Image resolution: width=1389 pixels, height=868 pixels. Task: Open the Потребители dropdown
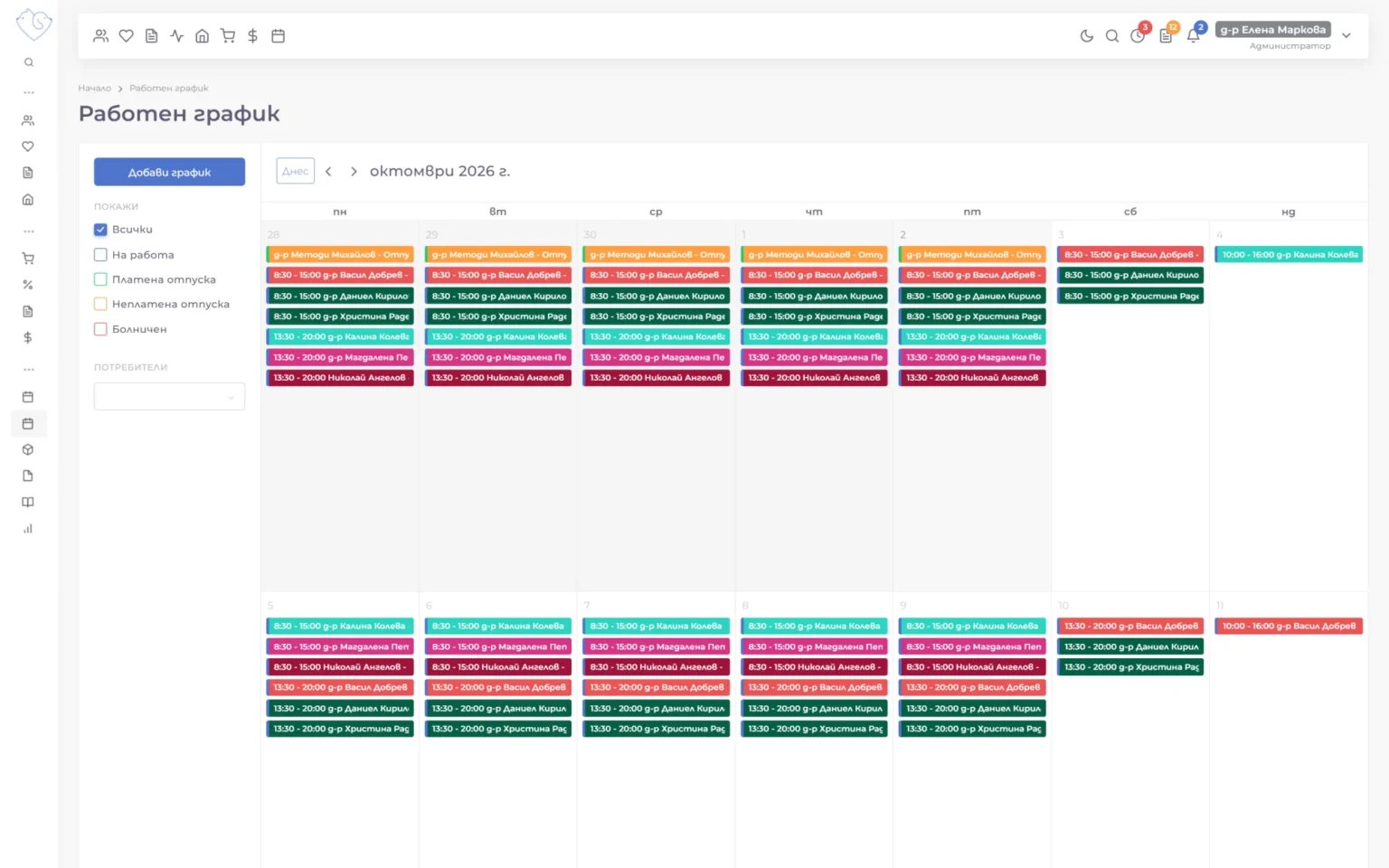[x=169, y=397]
